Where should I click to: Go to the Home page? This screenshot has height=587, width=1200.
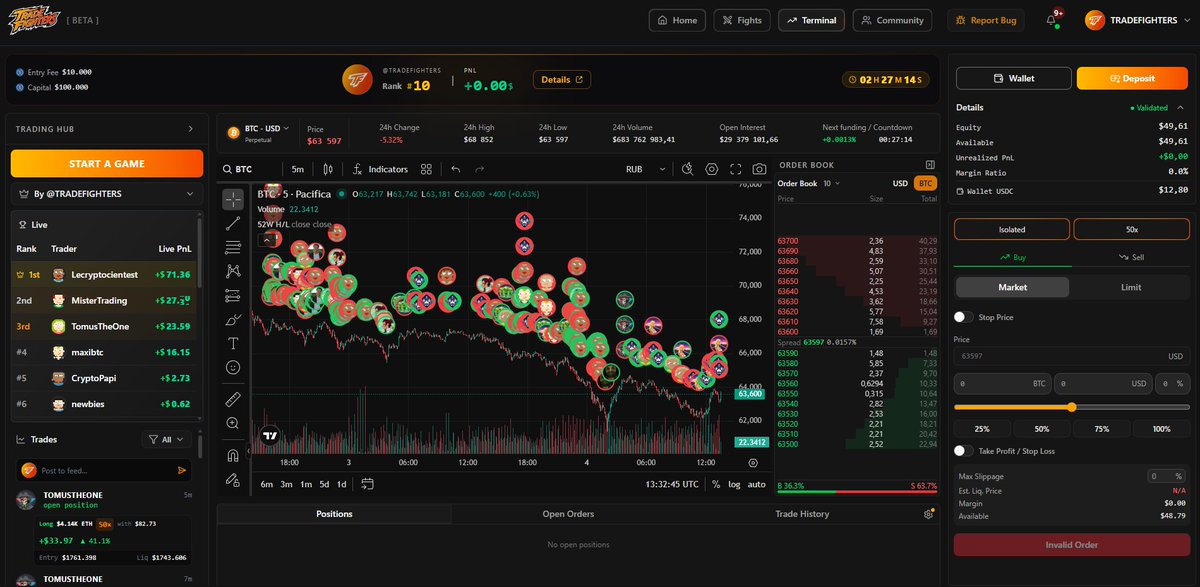677,20
